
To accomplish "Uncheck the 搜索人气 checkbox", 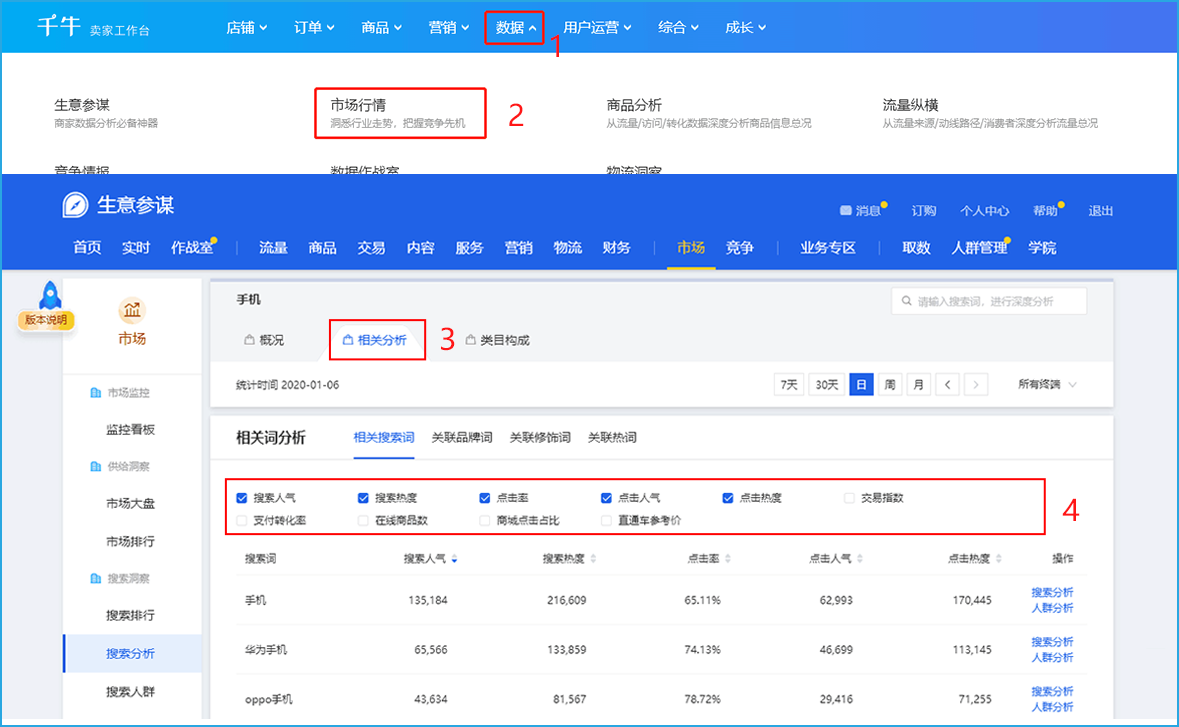I will [241, 498].
